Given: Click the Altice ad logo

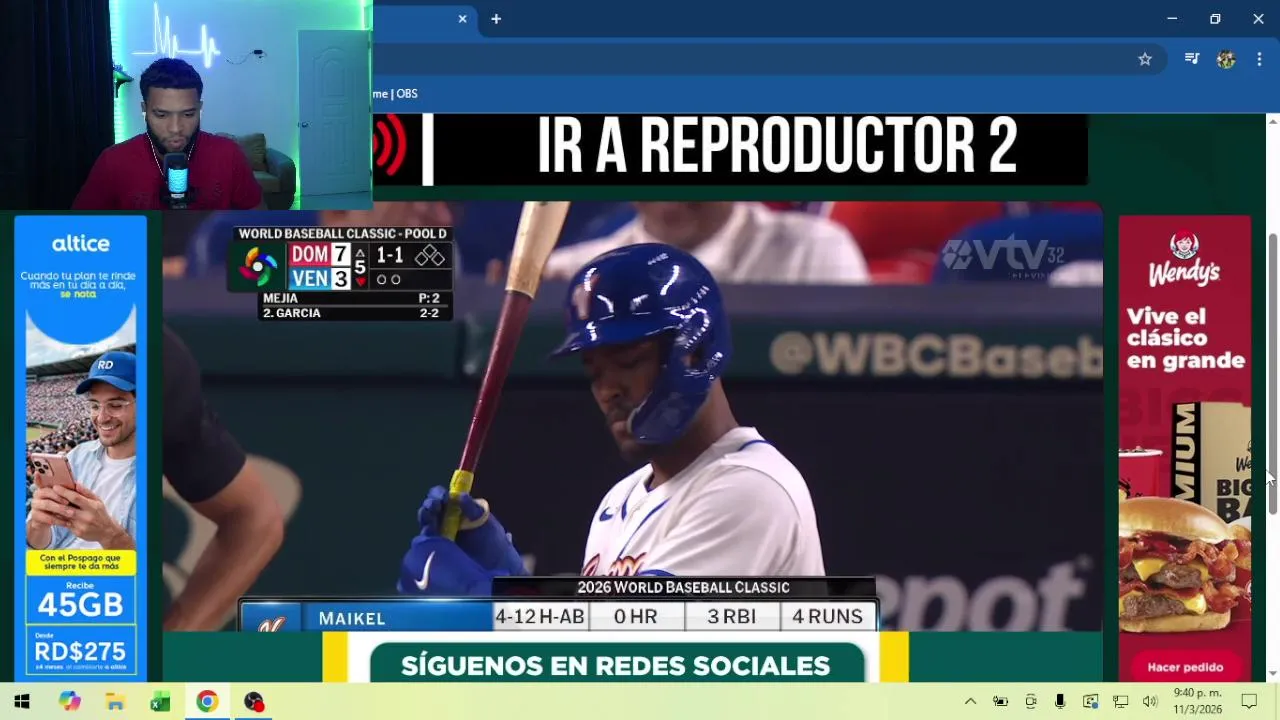Looking at the screenshot, I should [81, 243].
